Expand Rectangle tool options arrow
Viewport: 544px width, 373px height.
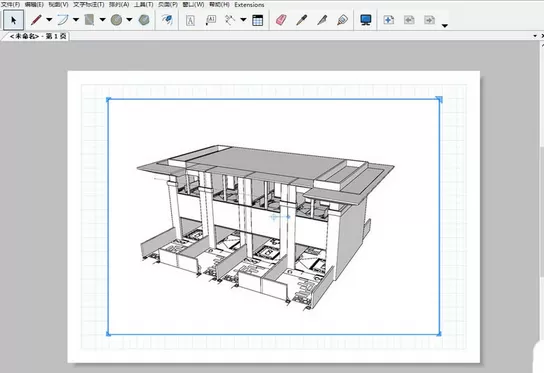[x=103, y=20]
